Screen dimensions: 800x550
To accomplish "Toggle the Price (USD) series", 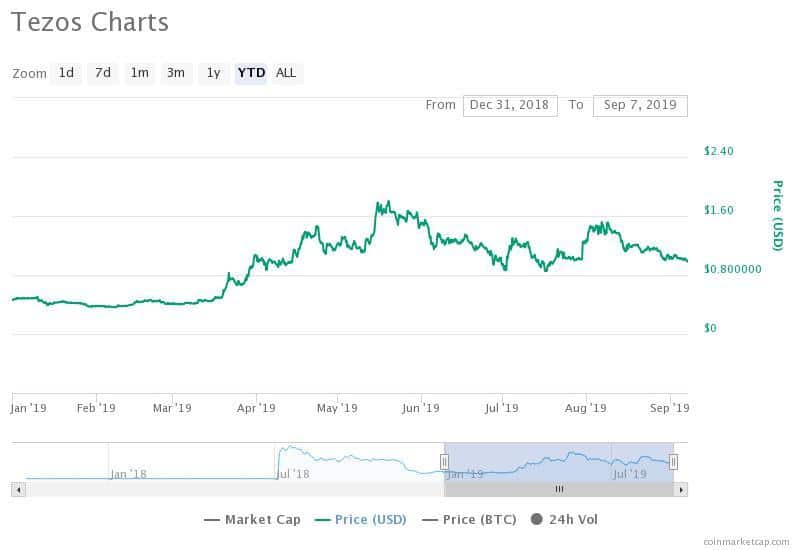I will coord(360,519).
